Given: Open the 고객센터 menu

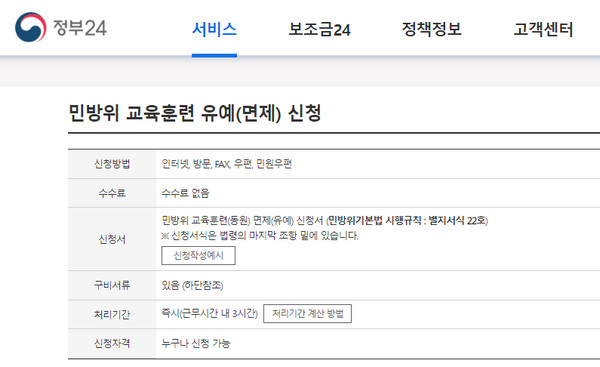Looking at the screenshot, I should [x=543, y=29].
